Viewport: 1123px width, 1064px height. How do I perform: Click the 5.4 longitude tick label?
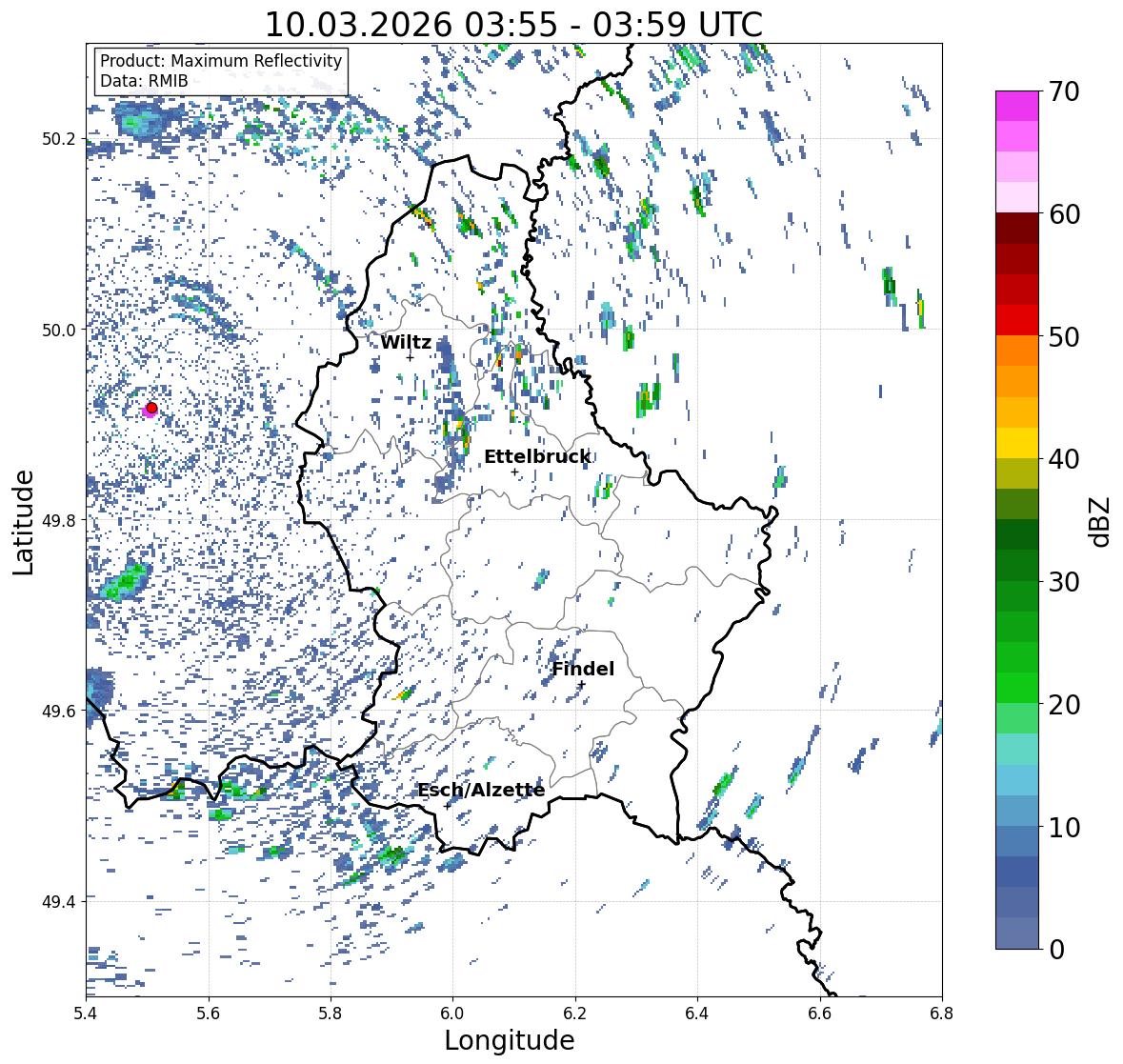pos(86,1014)
